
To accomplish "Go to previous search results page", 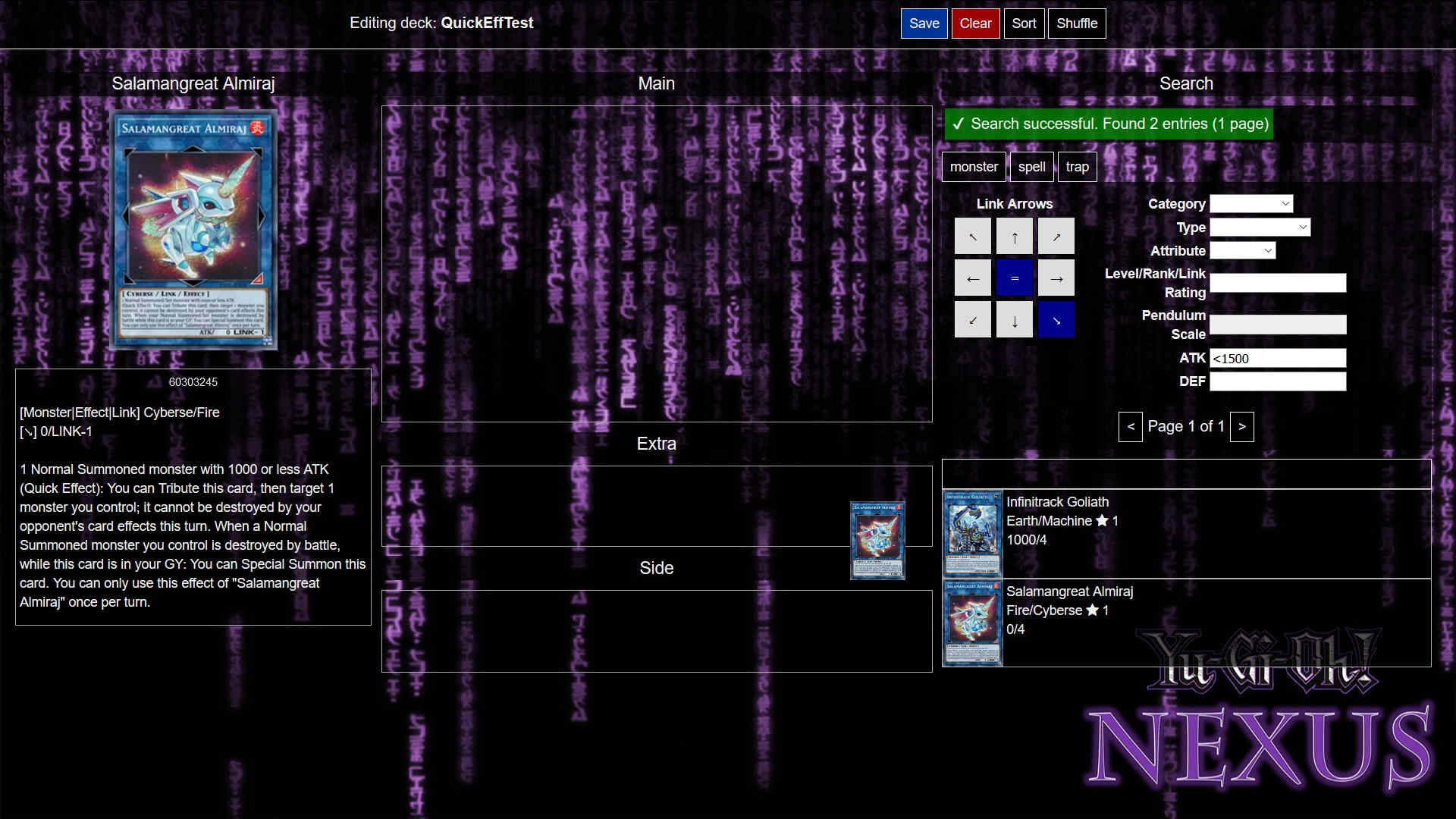I will click(1130, 427).
